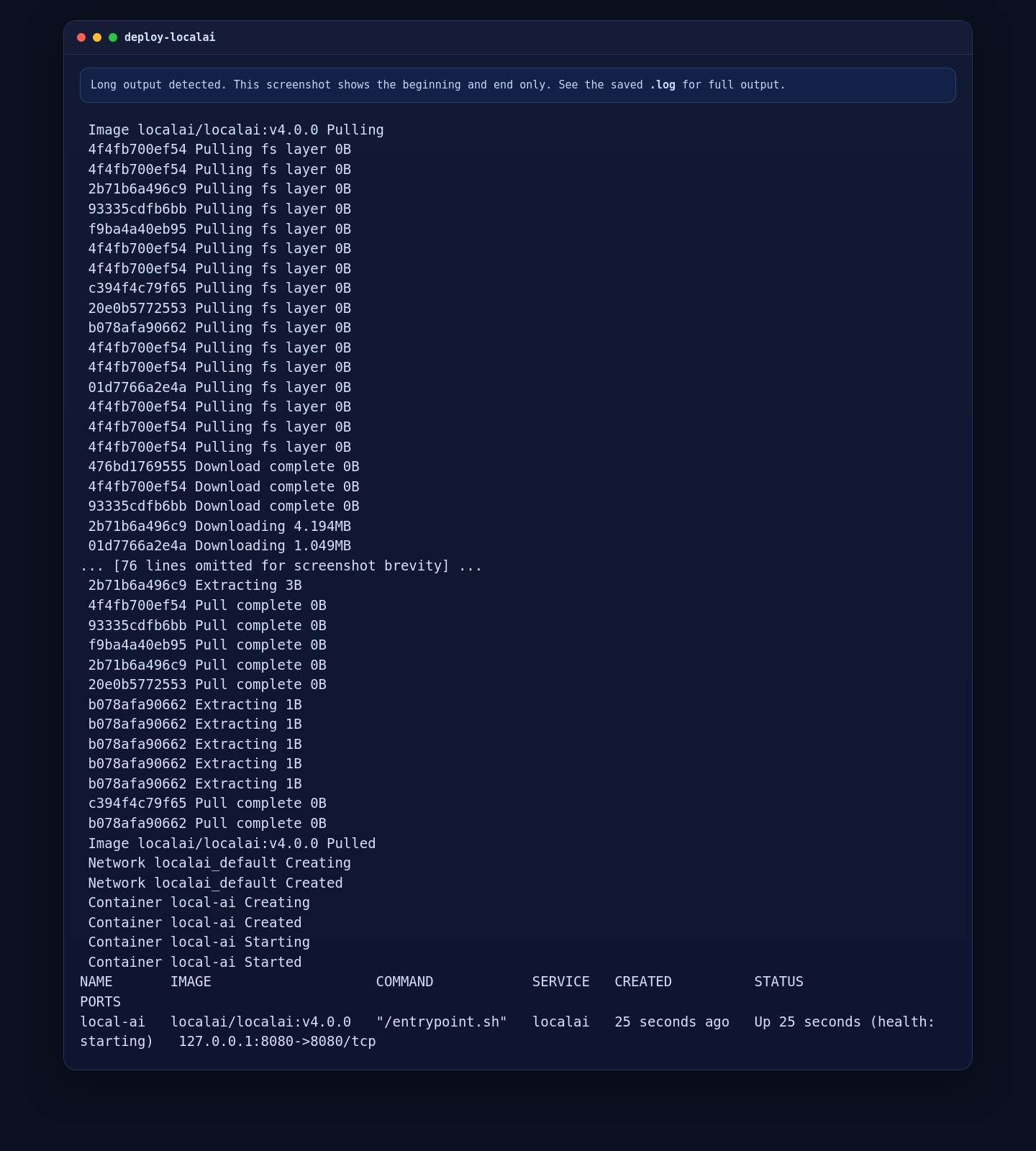
Task: Select line '2b71b6a496c9 Pull complete 0B'
Action: tap(207, 665)
